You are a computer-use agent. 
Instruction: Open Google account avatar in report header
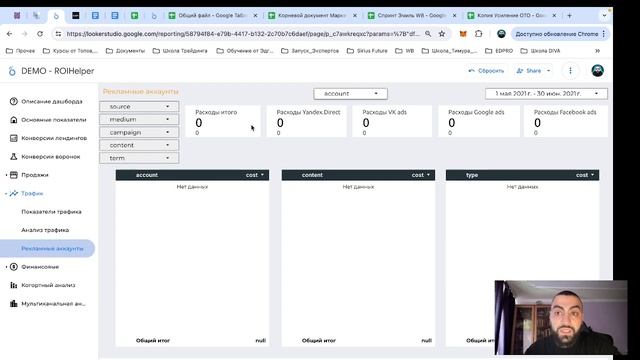pyautogui.click(x=598, y=71)
